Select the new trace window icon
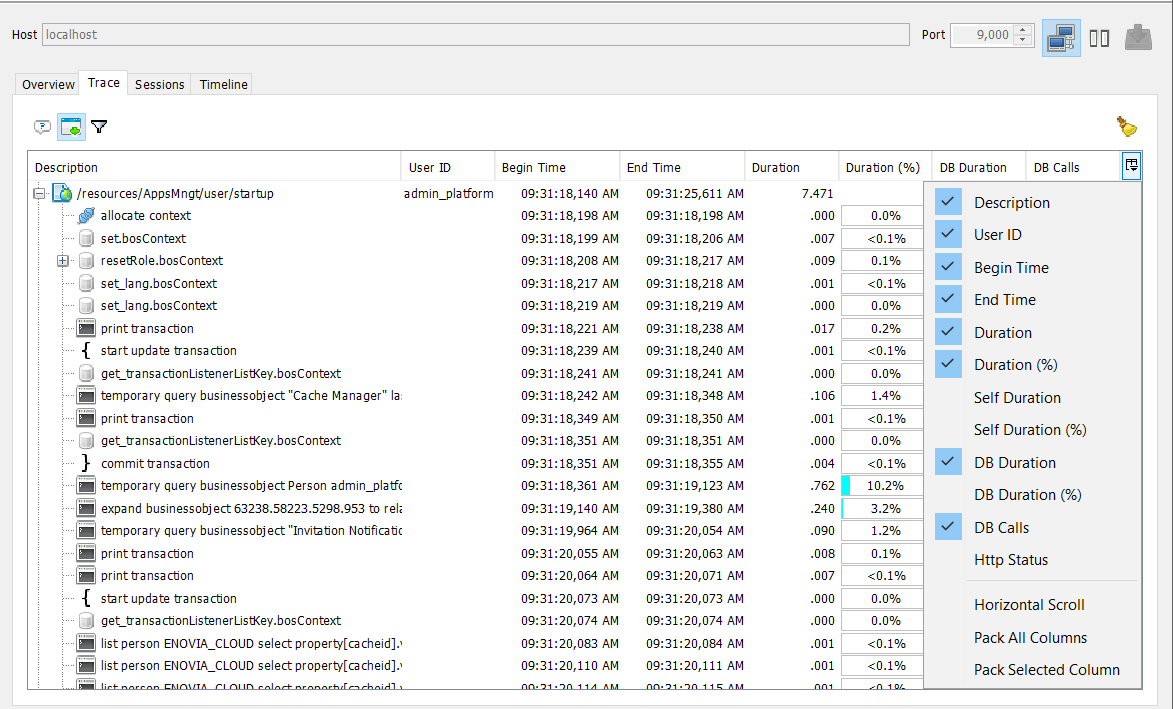1173x709 pixels. click(x=70, y=127)
